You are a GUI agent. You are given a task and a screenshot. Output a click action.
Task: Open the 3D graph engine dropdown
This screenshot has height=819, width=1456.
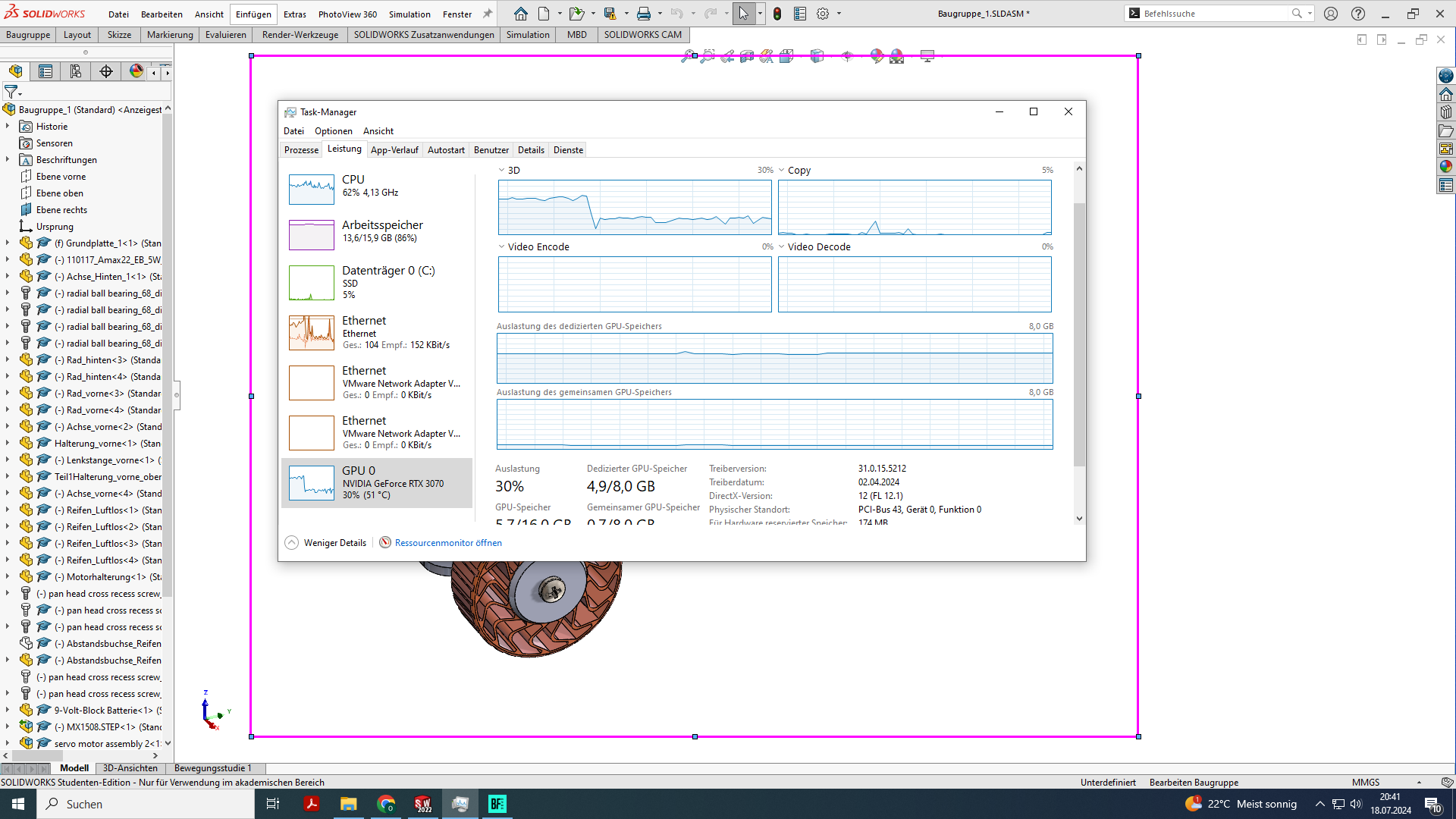point(501,170)
